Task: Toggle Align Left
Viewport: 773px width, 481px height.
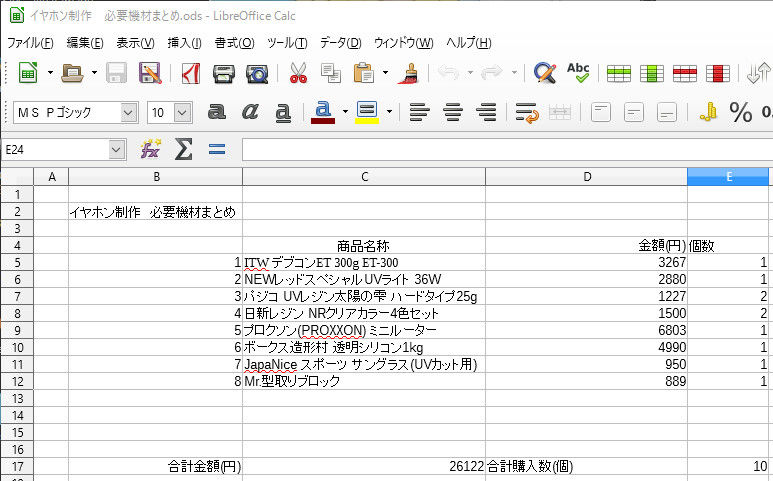Action: (x=420, y=112)
